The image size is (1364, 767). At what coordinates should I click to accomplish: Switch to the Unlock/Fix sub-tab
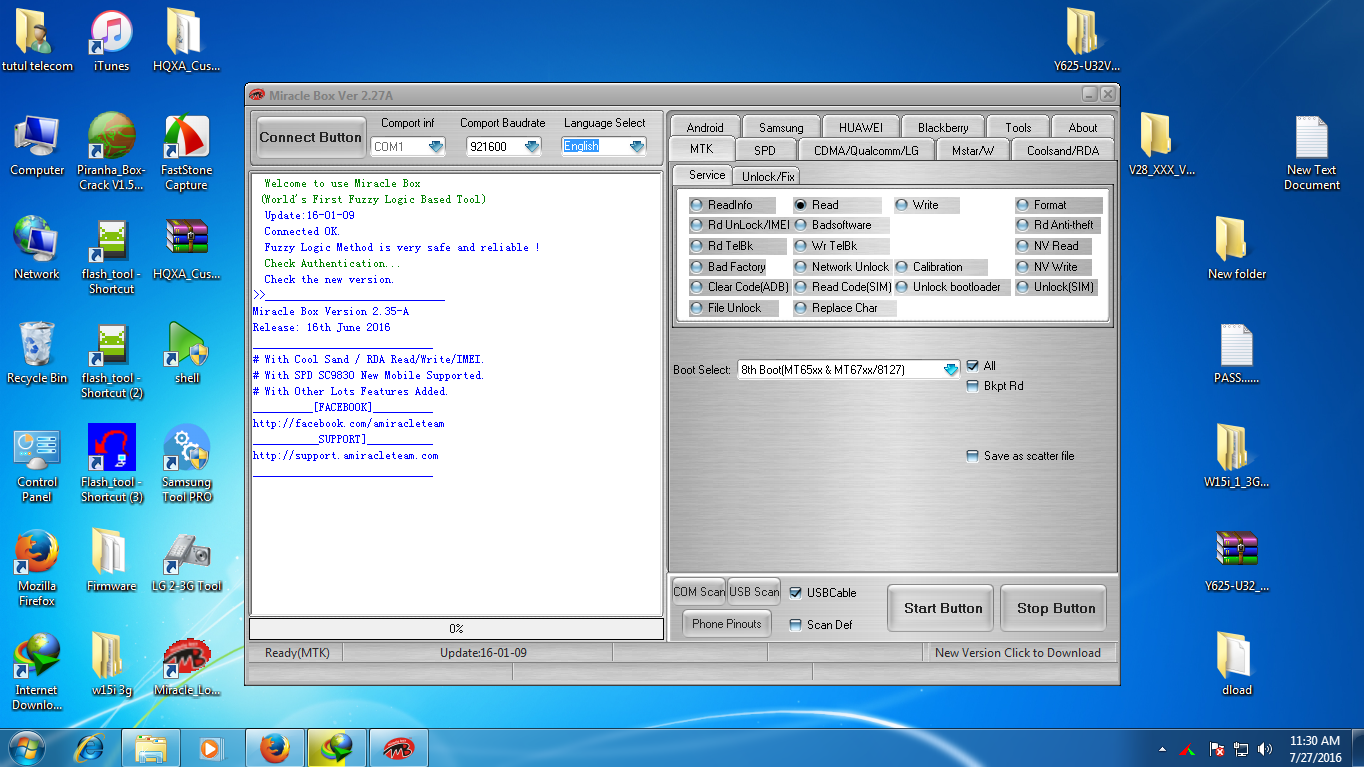click(x=768, y=176)
